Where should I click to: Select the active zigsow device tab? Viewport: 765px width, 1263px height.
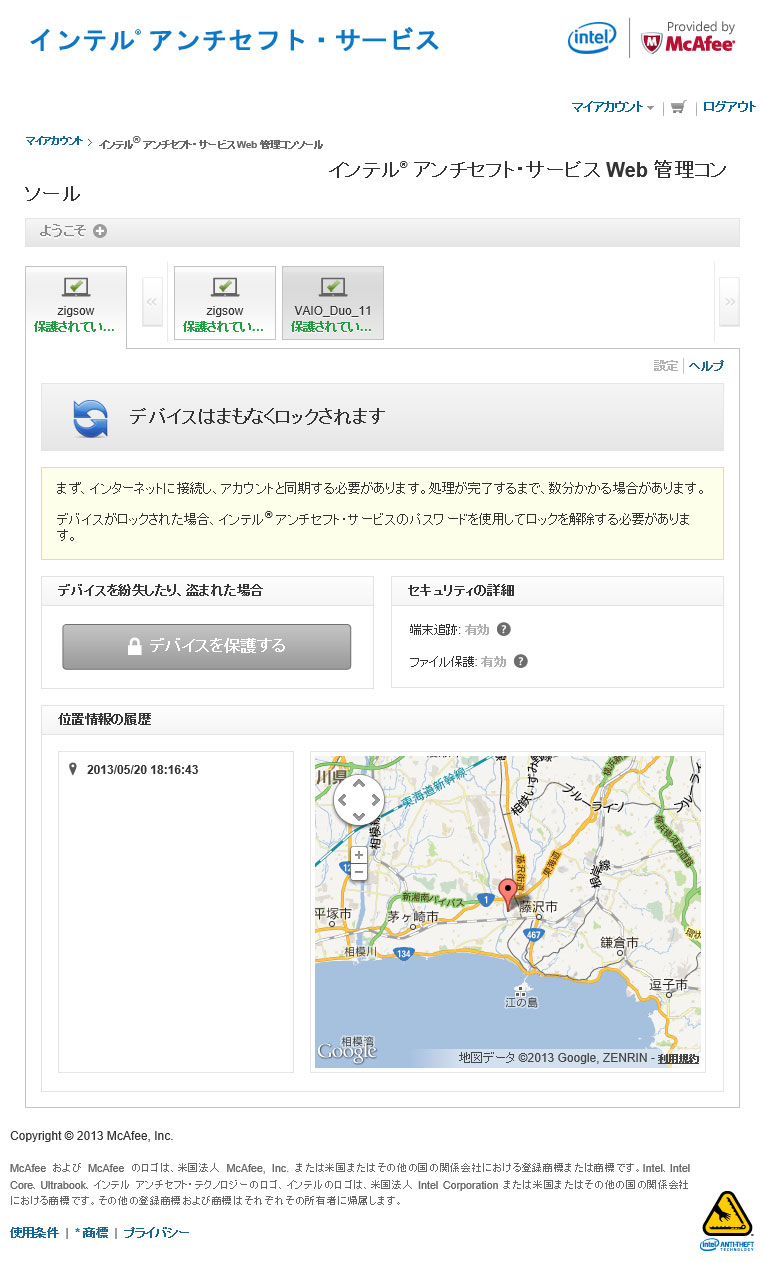[76, 306]
